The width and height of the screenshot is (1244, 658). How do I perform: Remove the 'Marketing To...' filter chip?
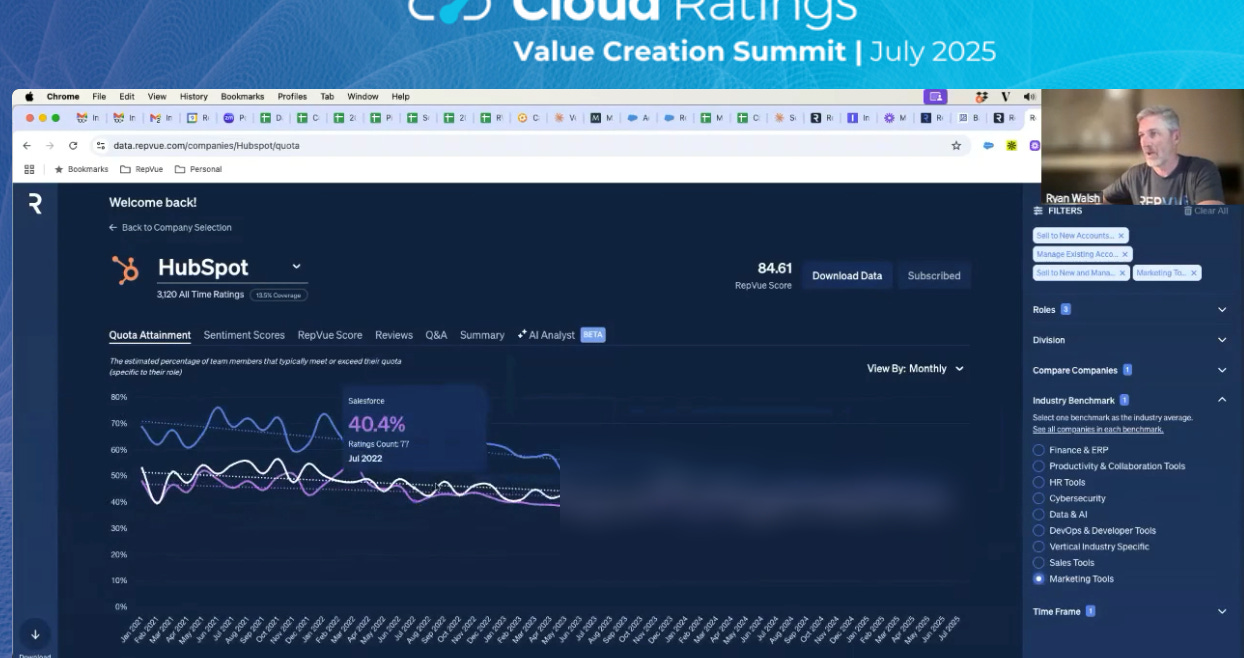1194,272
